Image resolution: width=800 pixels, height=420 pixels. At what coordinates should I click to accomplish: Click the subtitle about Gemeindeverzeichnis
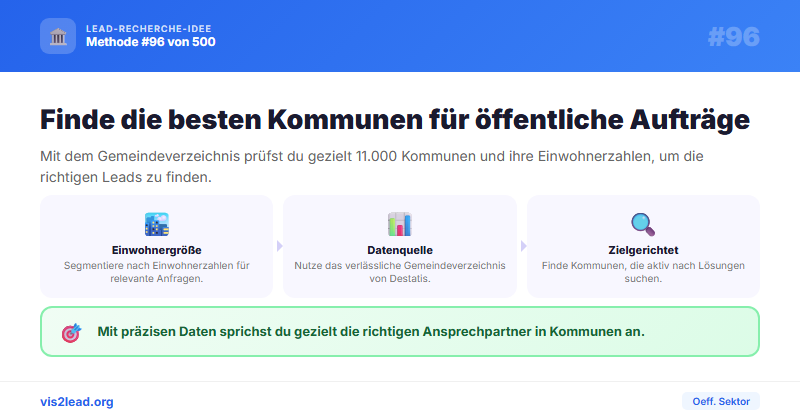(371, 166)
